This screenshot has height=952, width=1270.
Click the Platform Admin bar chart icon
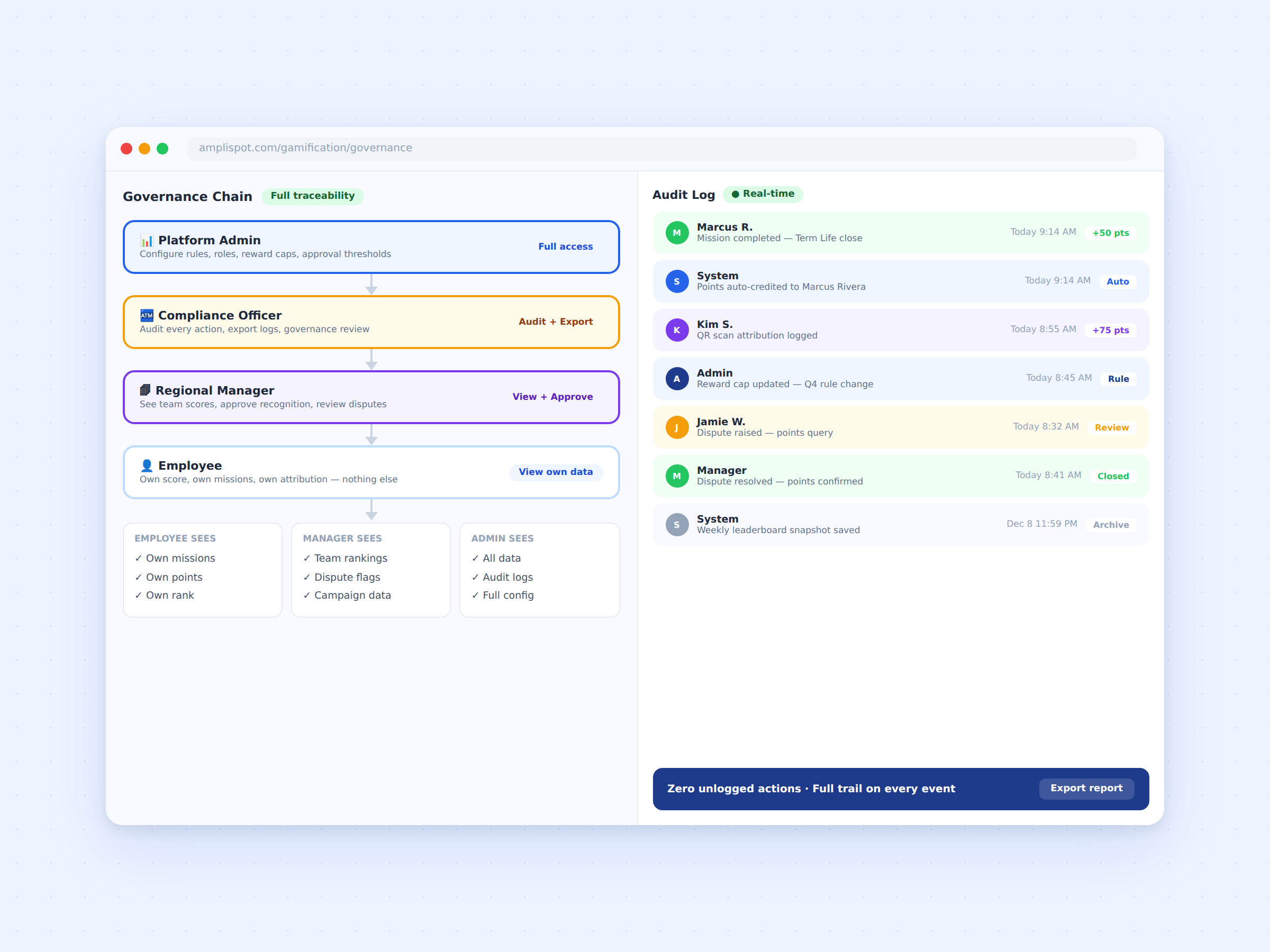(147, 241)
